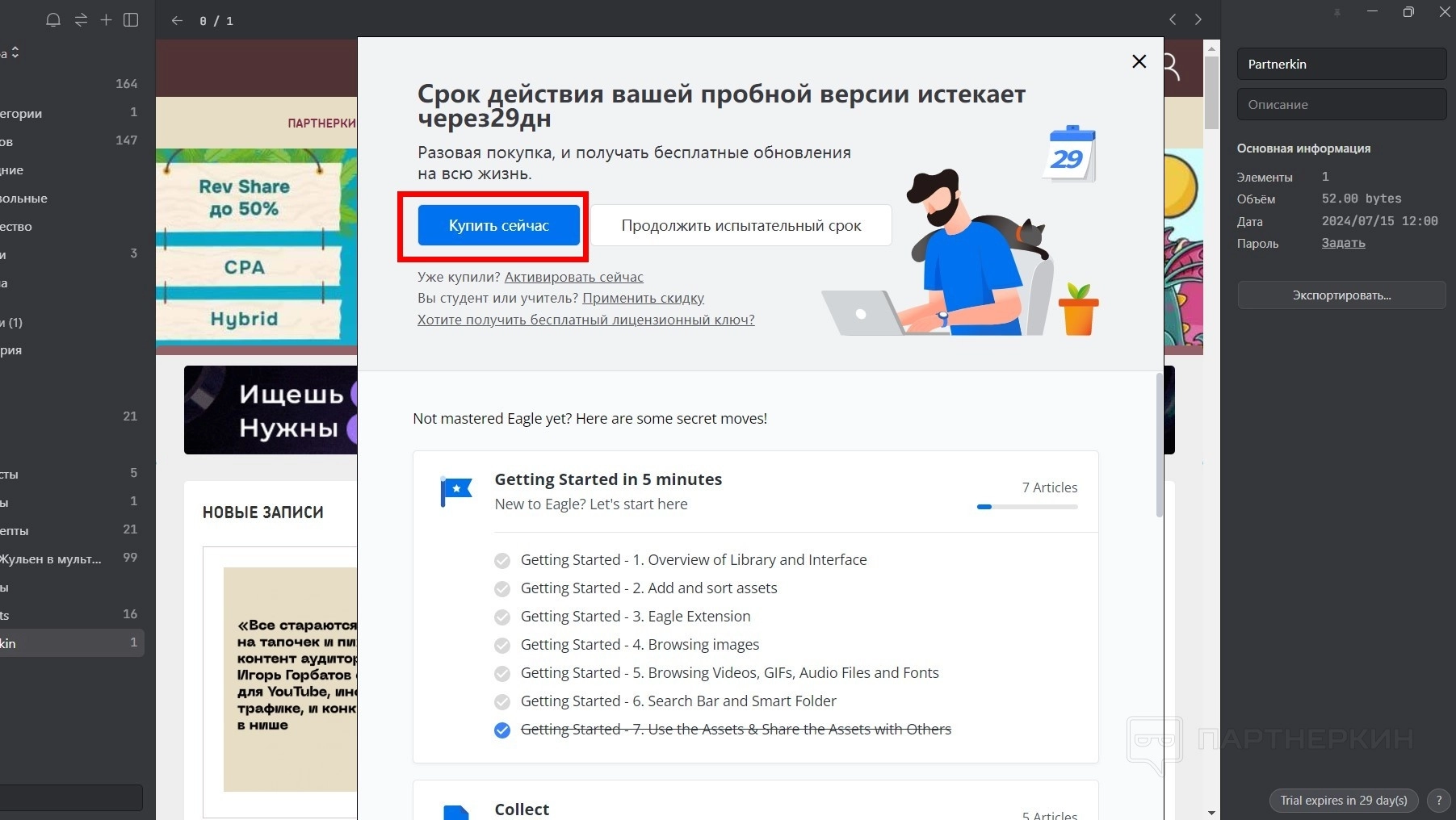1456x820 pixels.
Task: Check circle for Browsing images article
Action: pyautogui.click(x=502, y=646)
